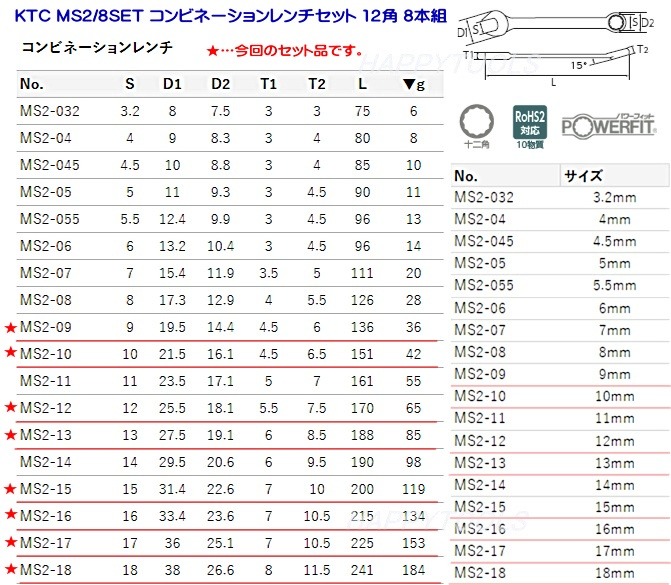Click the D1 column header
Screen dimensions: 671x585
pyautogui.click(x=172, y=84)
